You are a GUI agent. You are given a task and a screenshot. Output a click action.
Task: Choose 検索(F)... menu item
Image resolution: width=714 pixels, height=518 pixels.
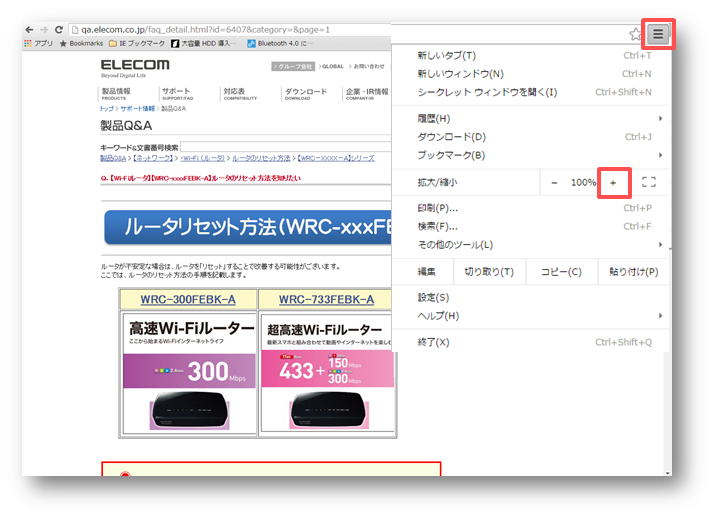click(530, 226)
